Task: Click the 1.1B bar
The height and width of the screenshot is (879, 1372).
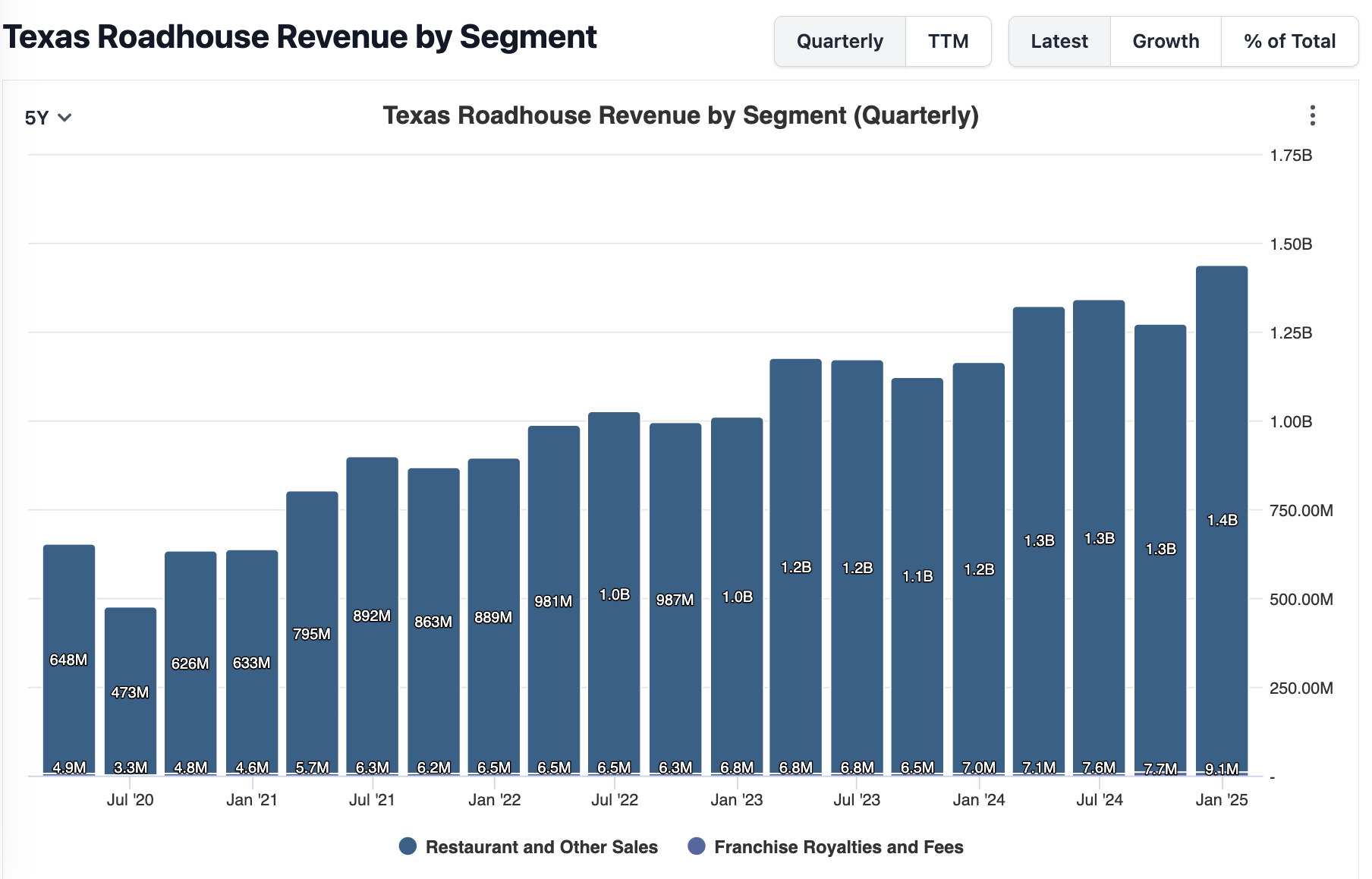Action: tap(917, 575)
